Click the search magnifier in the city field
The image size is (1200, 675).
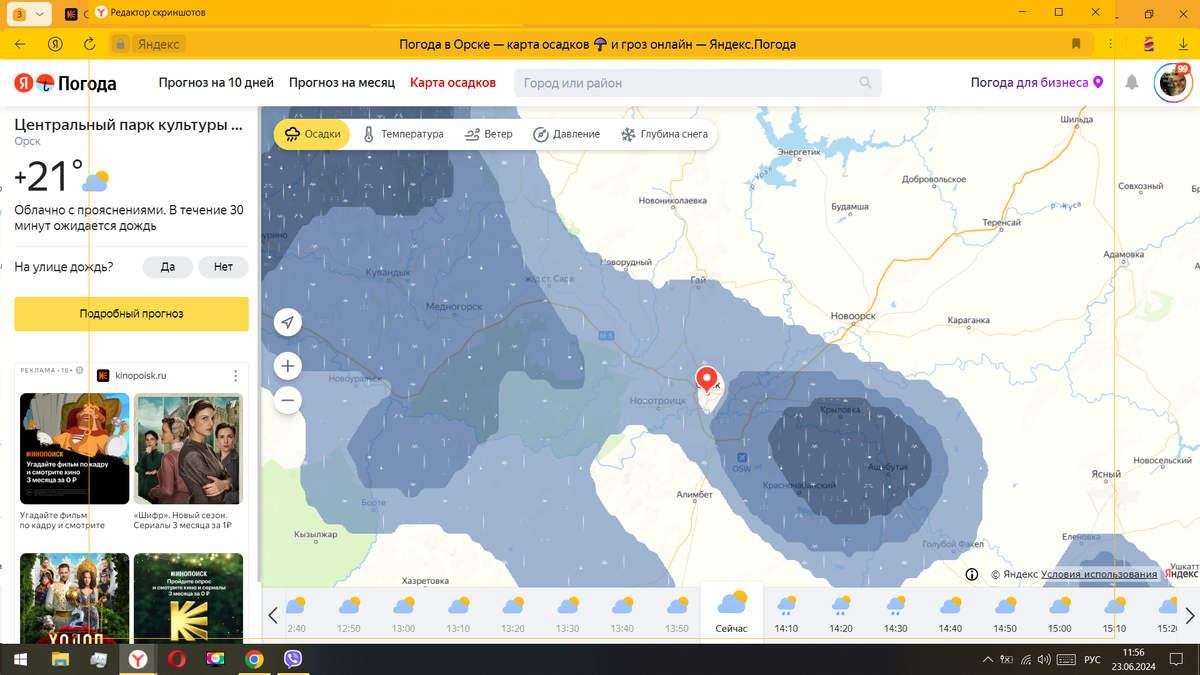click(x=866, y=83)
